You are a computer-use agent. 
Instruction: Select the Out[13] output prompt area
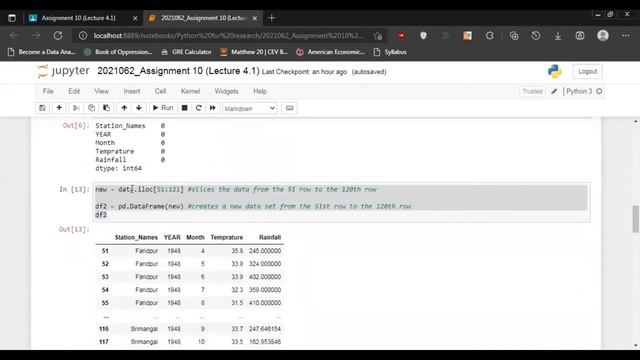[x=74, y=229]
